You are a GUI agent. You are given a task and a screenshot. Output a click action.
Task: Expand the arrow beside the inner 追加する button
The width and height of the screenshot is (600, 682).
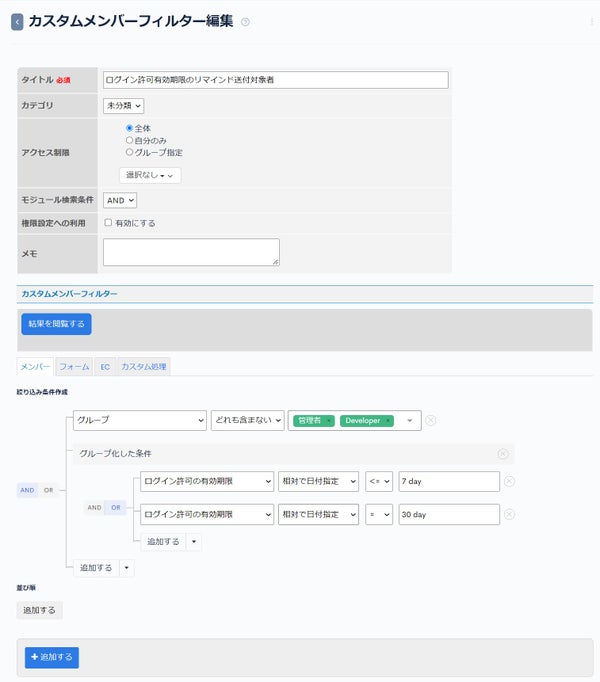[194, 542]
